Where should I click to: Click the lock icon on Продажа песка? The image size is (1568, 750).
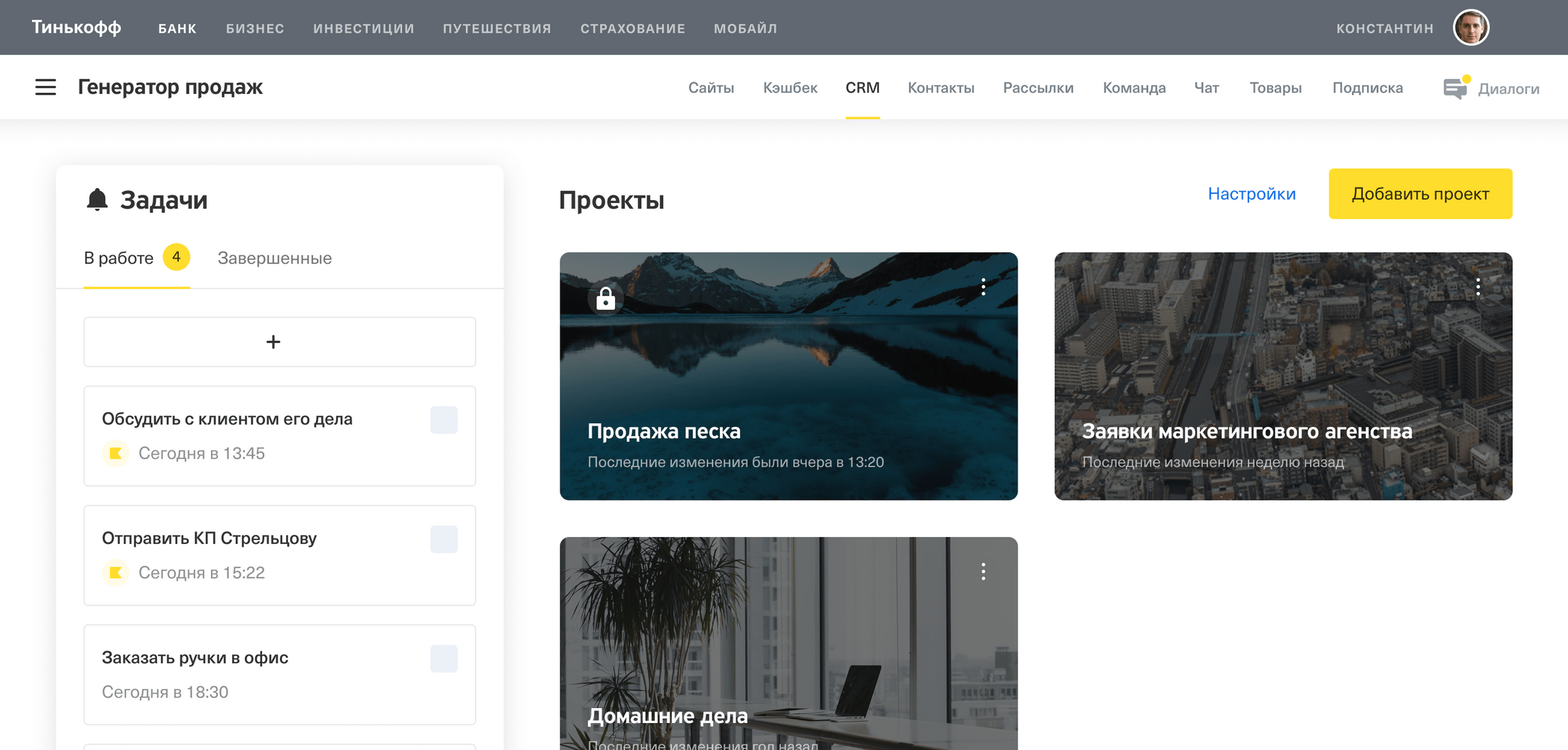[x=606, y=298]
